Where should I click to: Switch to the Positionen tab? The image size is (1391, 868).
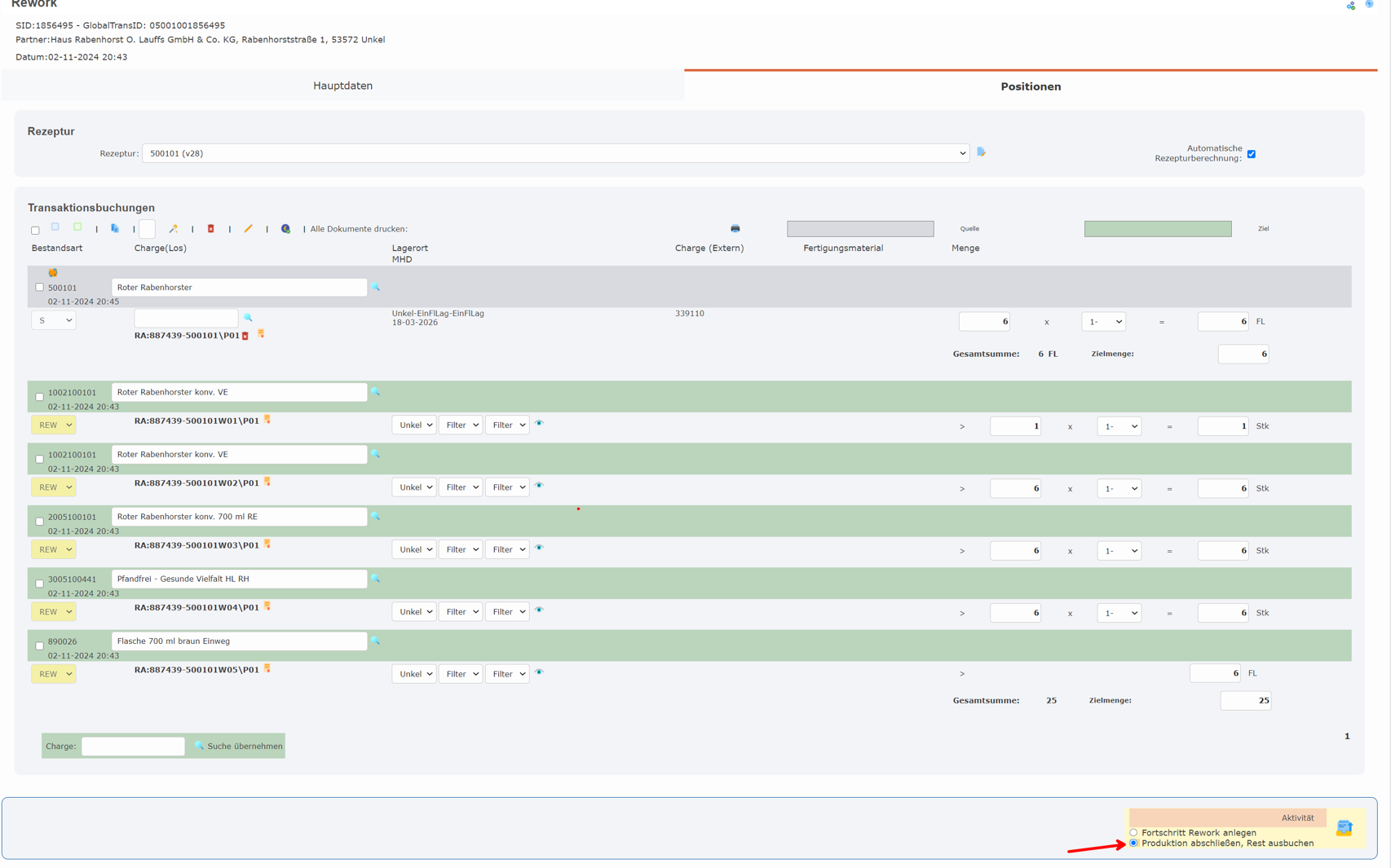[x=1030, y=86]
